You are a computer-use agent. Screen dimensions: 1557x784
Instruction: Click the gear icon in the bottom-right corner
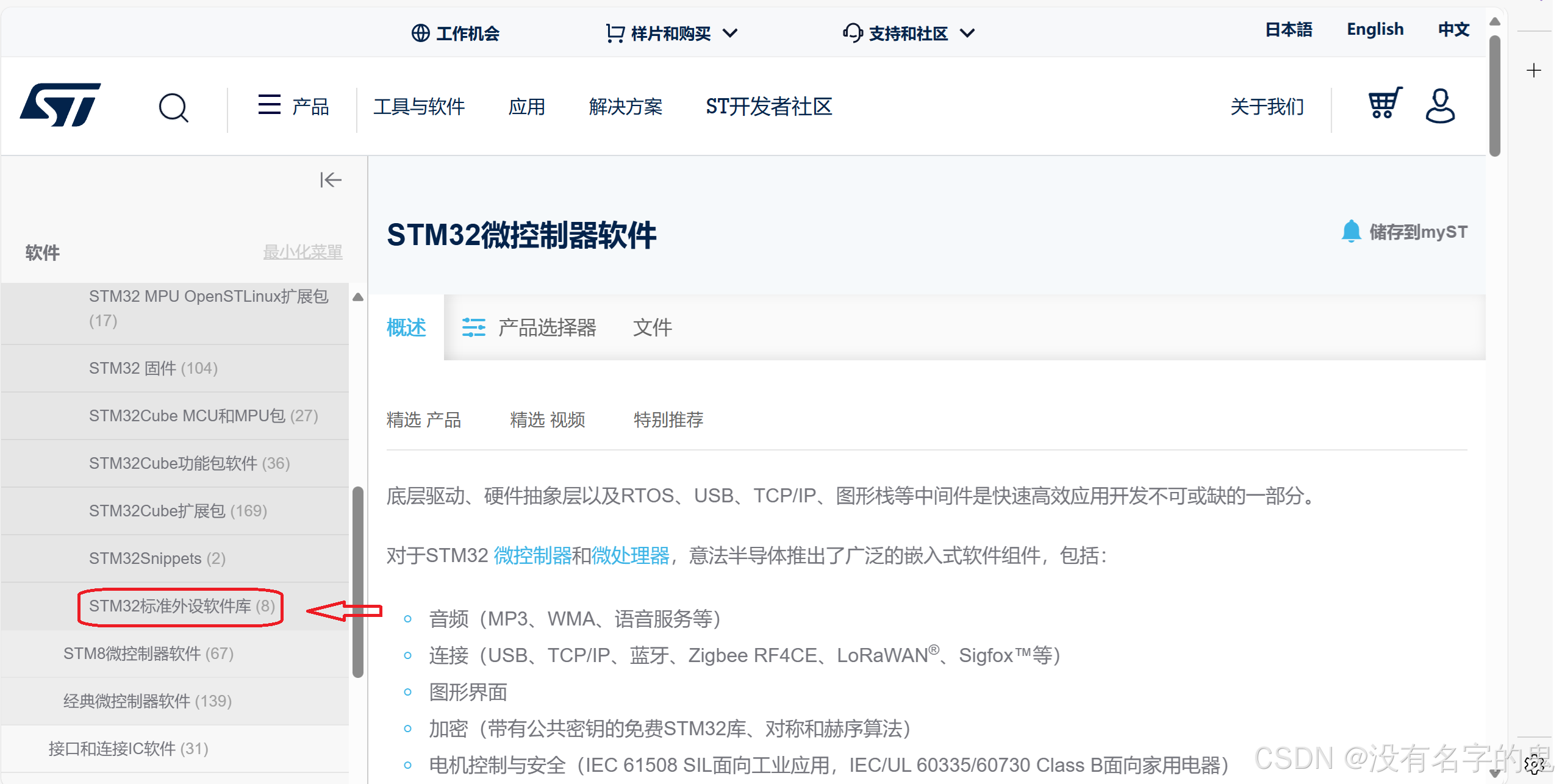coord(1534,764)
